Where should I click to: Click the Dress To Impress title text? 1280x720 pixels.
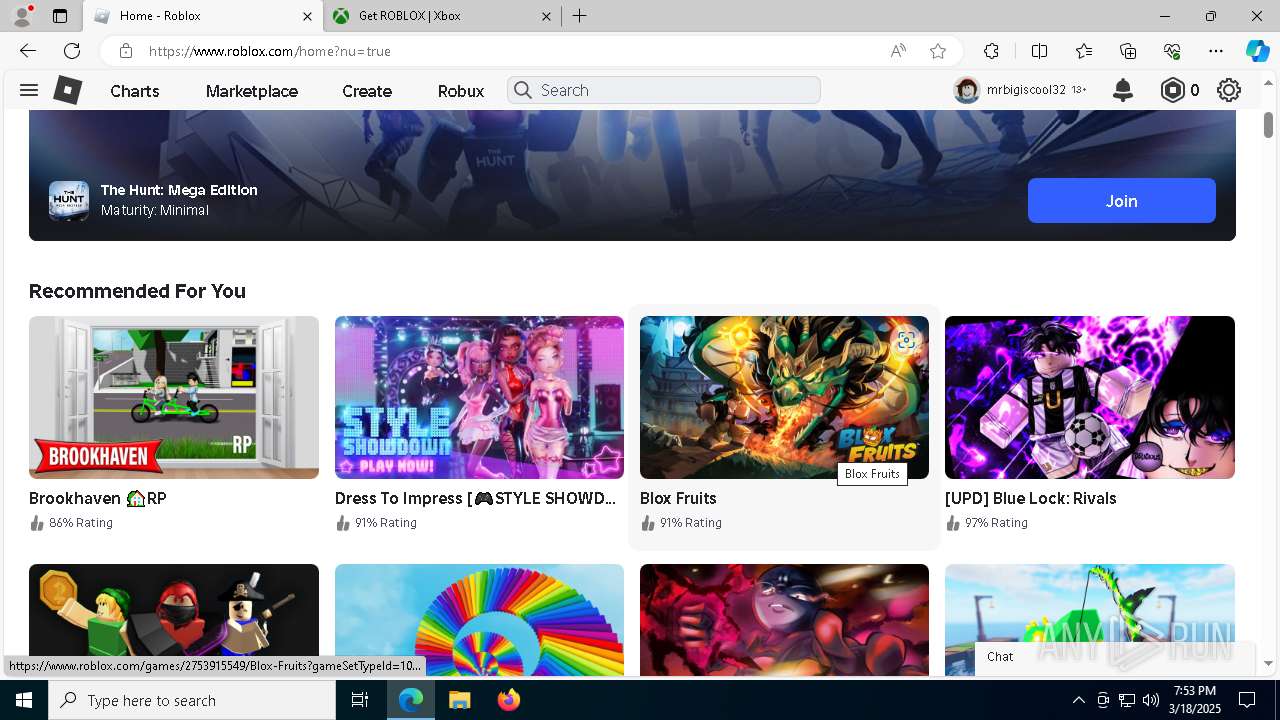point(475,498)
